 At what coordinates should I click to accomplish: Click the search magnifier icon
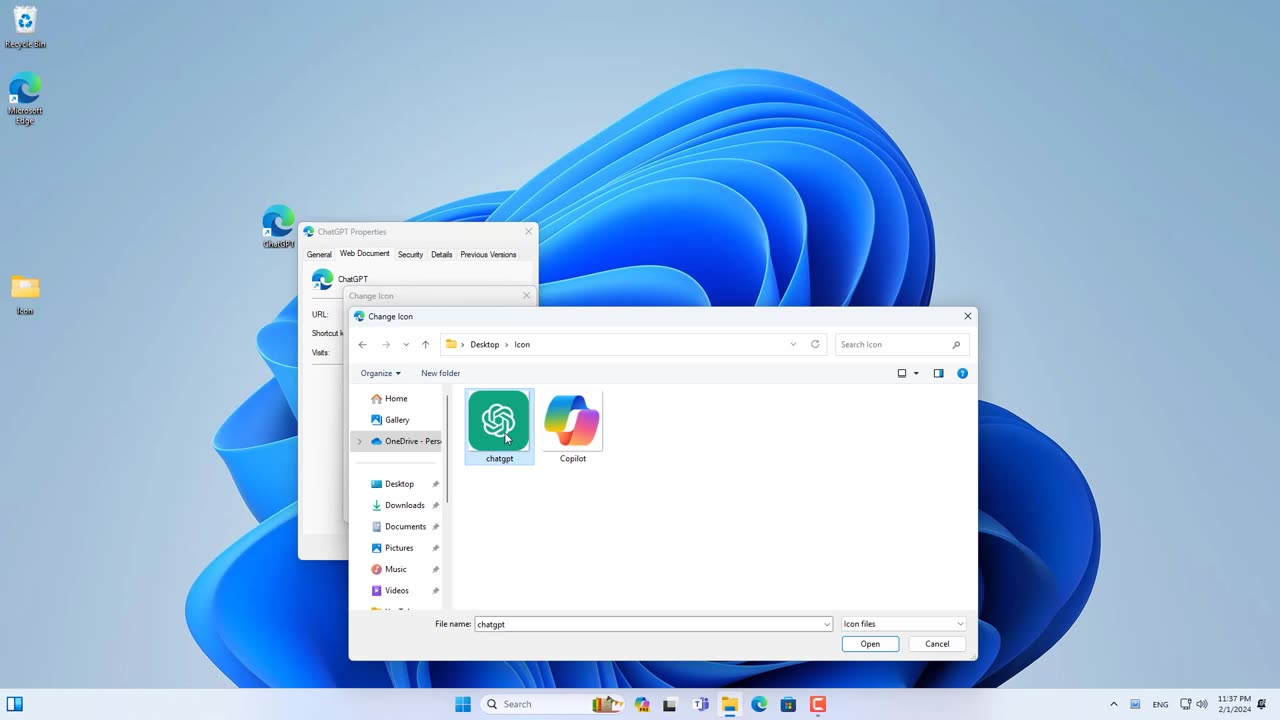pyautogui.click(x=956, y=345)
